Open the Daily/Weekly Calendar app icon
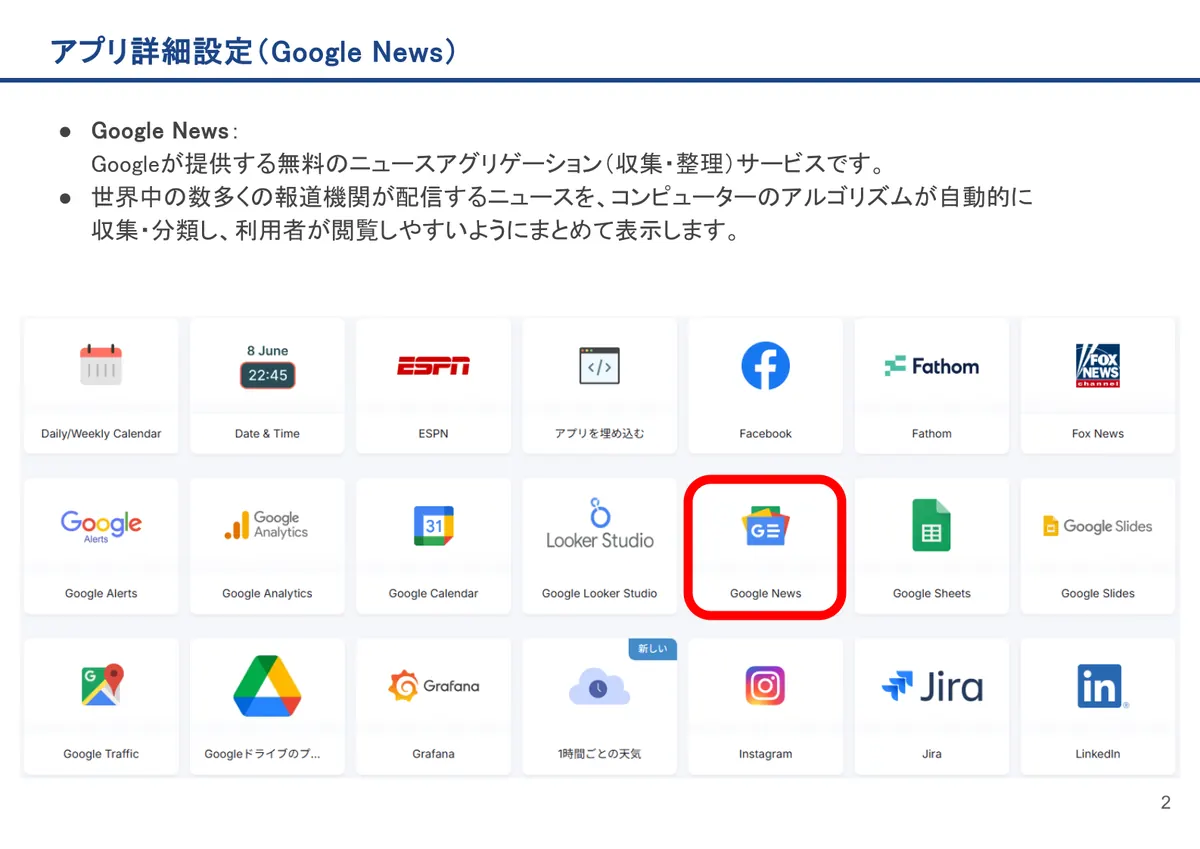1200x849 pixels. pos(101,365)
